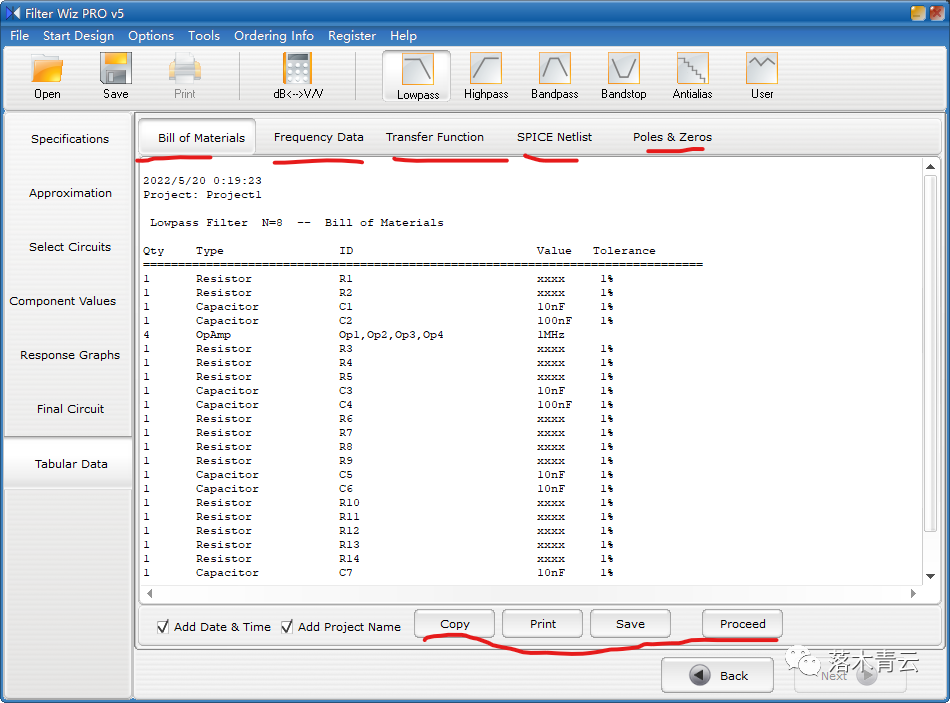950x703 pixels.
Task: Click the Save floppy disk icon
Action: tap(116, 70)
